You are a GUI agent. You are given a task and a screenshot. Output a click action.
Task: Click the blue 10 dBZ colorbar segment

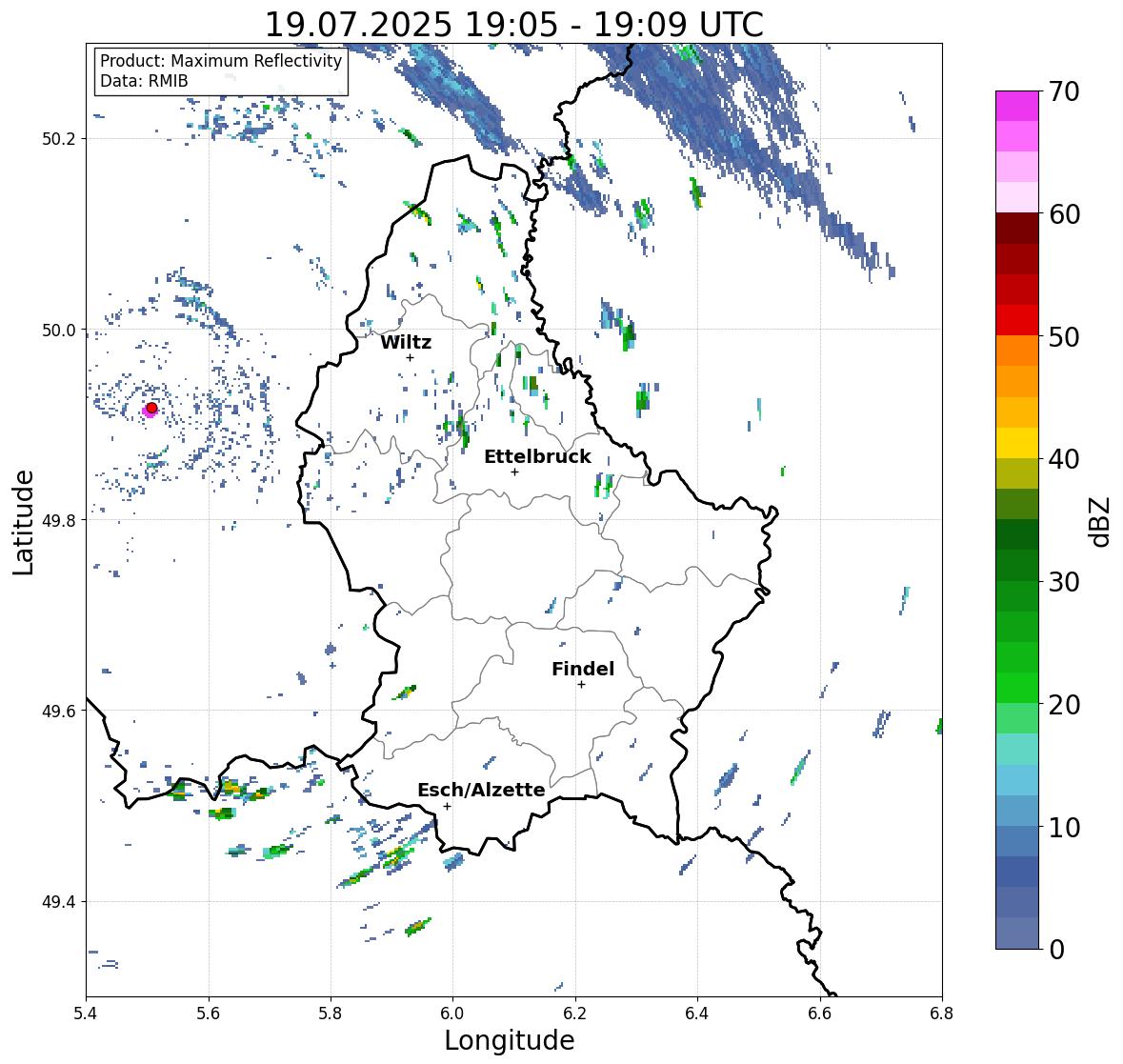tap(1017, 811)
